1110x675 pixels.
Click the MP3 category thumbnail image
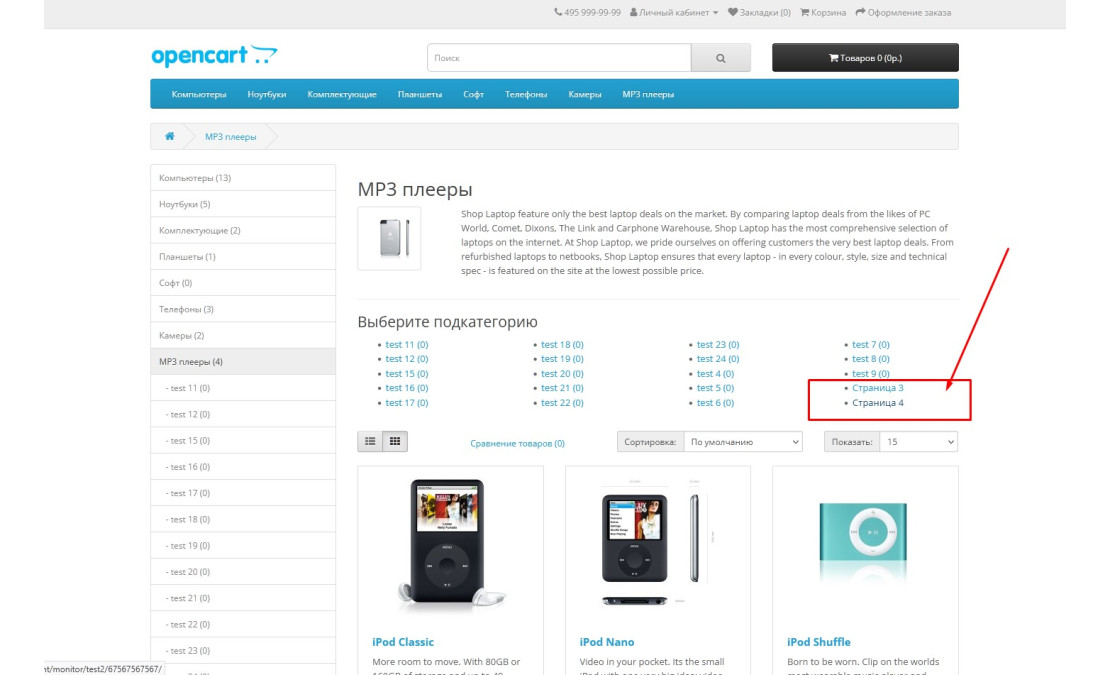point(389,238)
